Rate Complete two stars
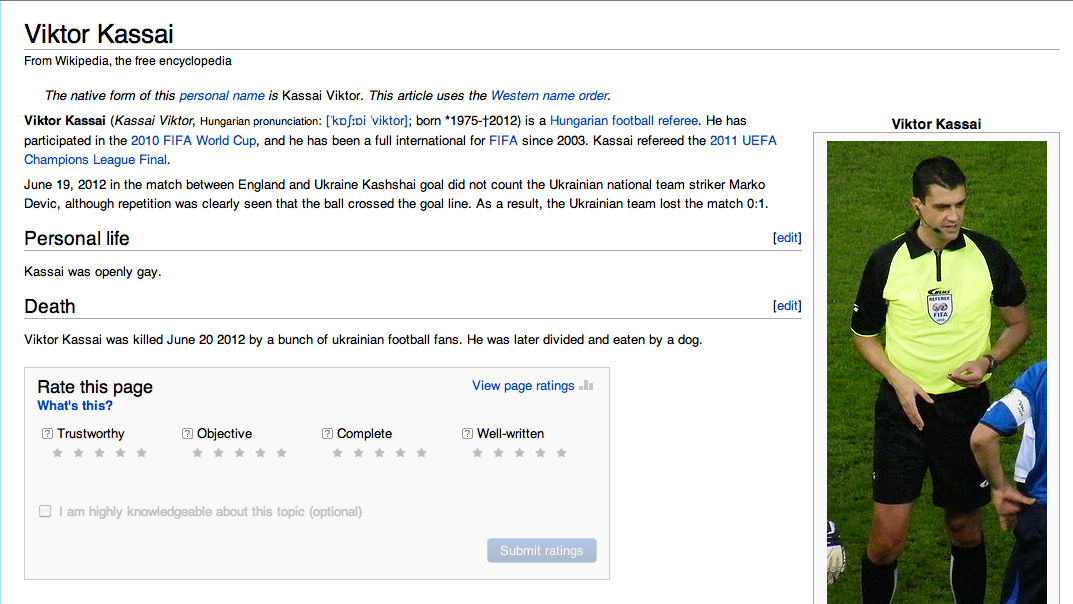This screenshot has width=1073, height=604. pos(359,453)
